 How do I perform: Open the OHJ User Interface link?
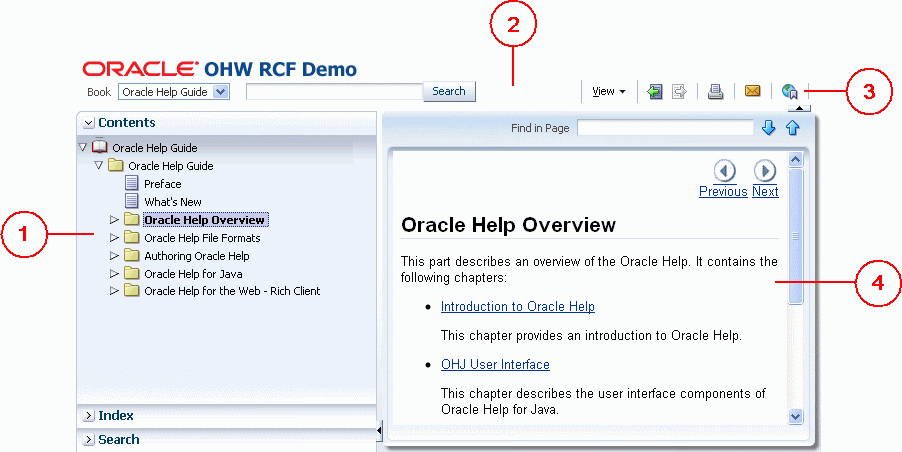point(495,365)
